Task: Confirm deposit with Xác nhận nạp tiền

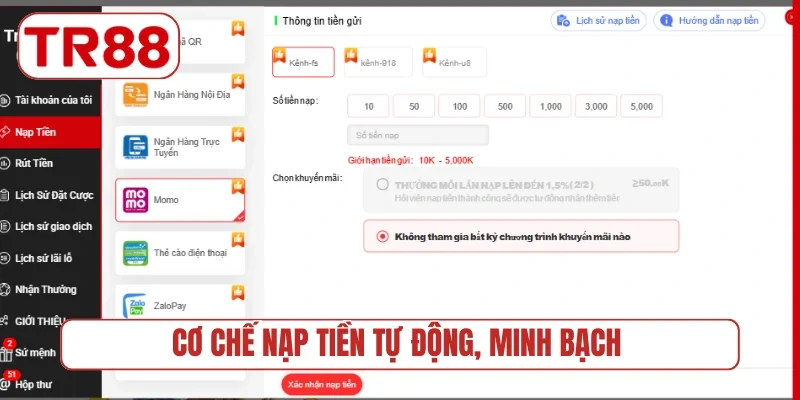Action: click(322, 384)
